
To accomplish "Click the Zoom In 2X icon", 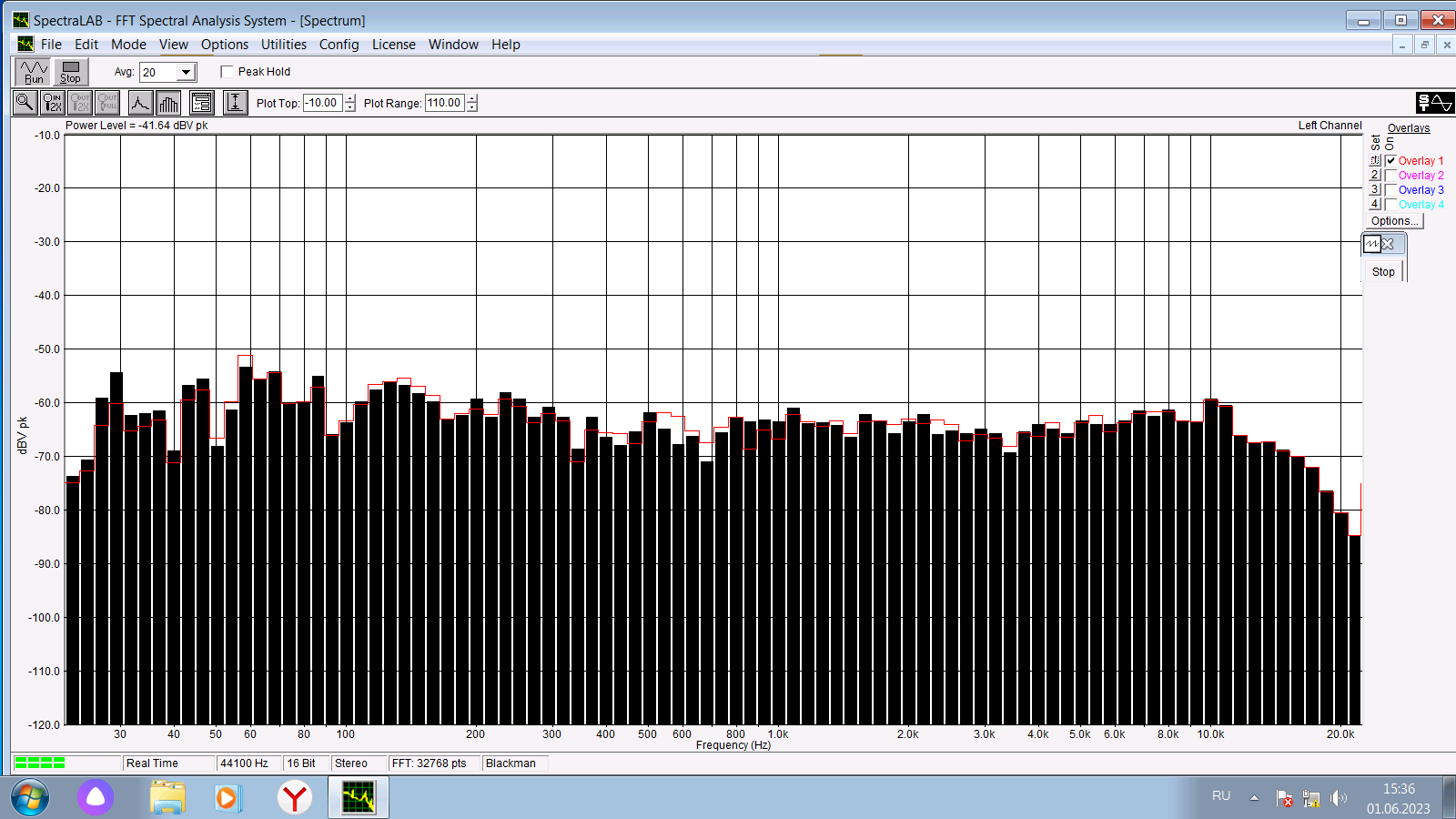I will 53,103.
